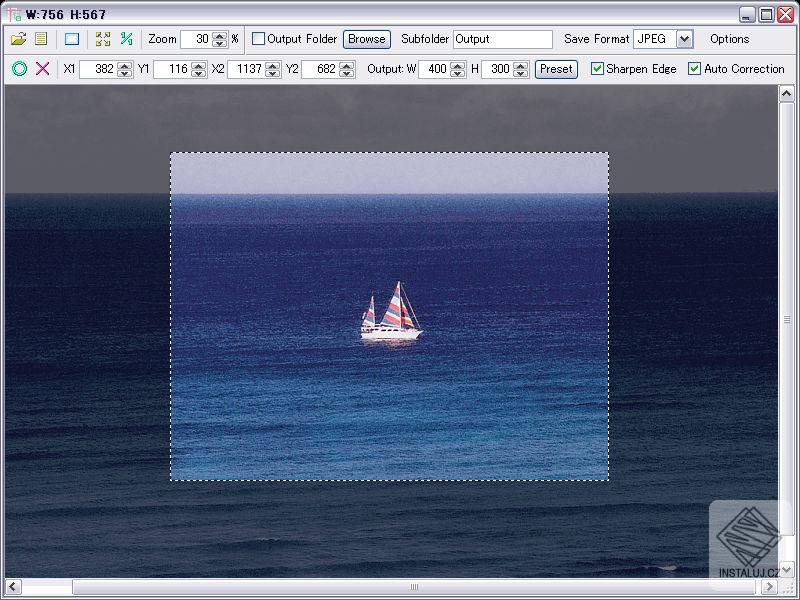Click the Output H height field

point(497,69)
